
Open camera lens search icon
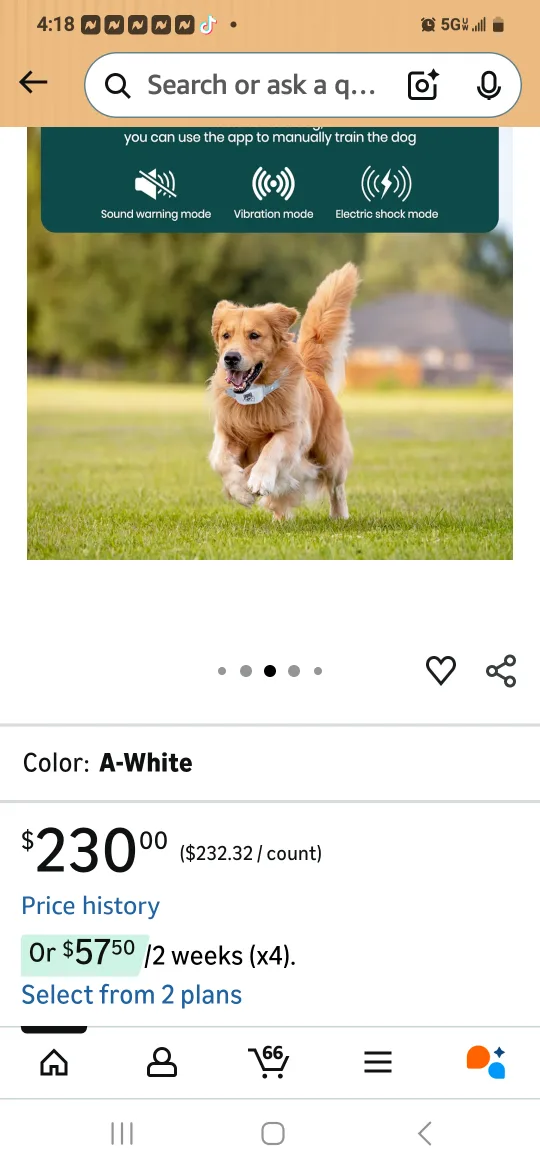pyautogui.click(x=423, y=85)
